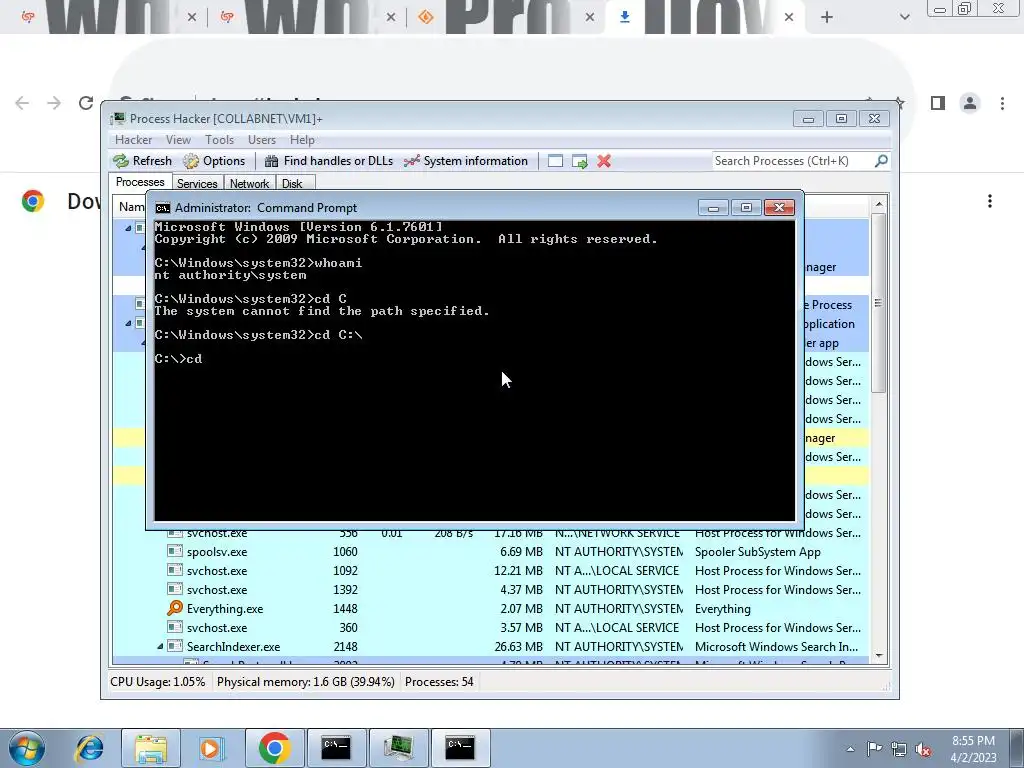The height and width of the screenshot is (768, 1024).
Task: Switch to the Services tab
Action: tap(197, 184)
